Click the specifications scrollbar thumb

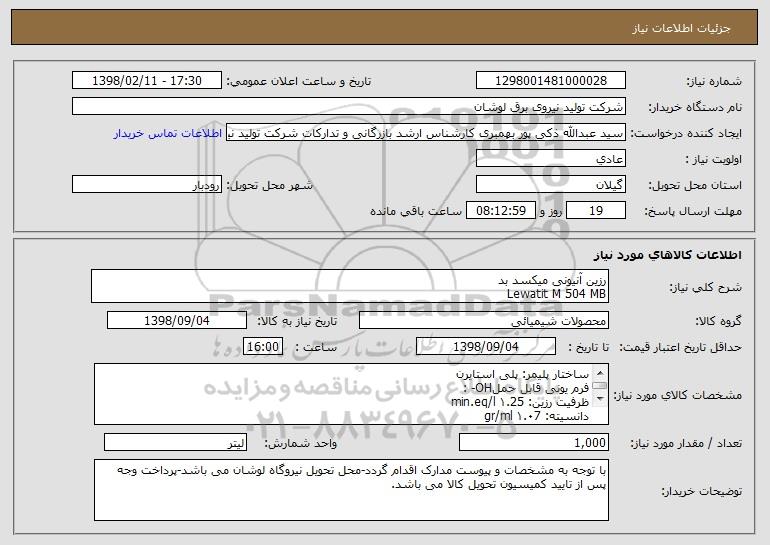tap(600, 385)
